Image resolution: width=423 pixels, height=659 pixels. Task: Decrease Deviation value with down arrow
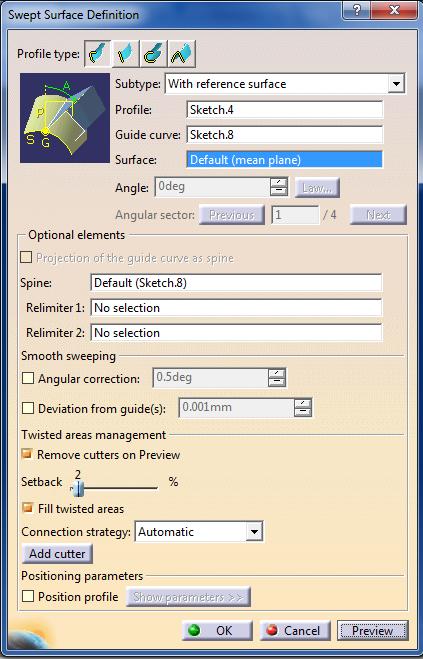point(303,412)
